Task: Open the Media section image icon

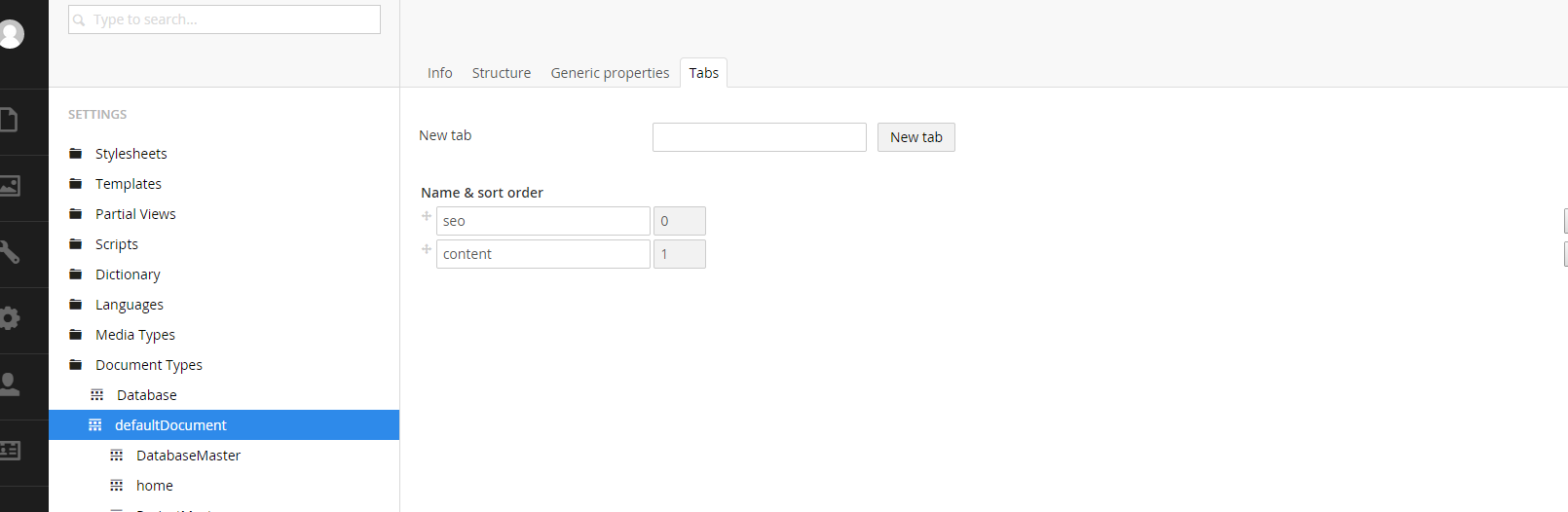Action: (x=10, y=186)
